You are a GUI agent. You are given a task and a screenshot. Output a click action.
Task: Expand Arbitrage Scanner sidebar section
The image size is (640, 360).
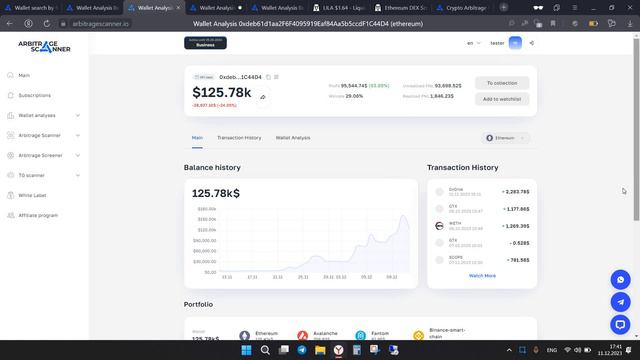pos(43,136)
